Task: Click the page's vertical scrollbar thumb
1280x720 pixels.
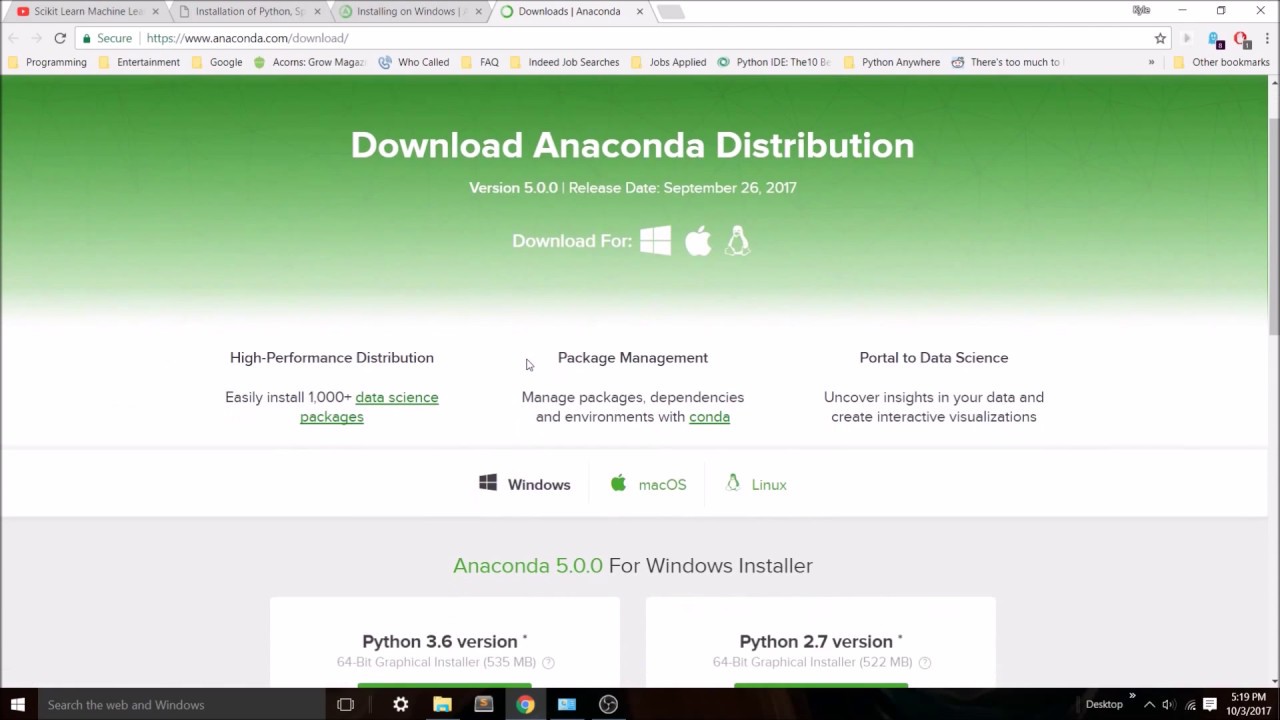Action: pos(1274,227)
